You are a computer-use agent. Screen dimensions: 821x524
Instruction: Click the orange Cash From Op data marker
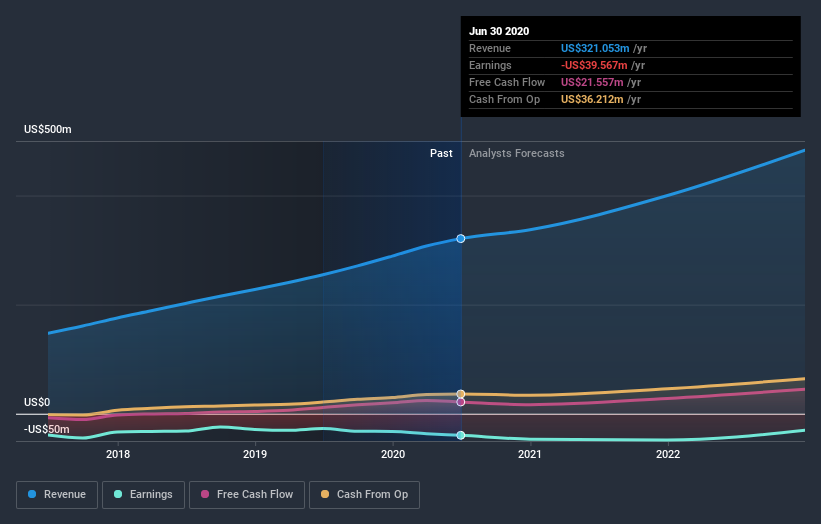[x=461, y=394]
